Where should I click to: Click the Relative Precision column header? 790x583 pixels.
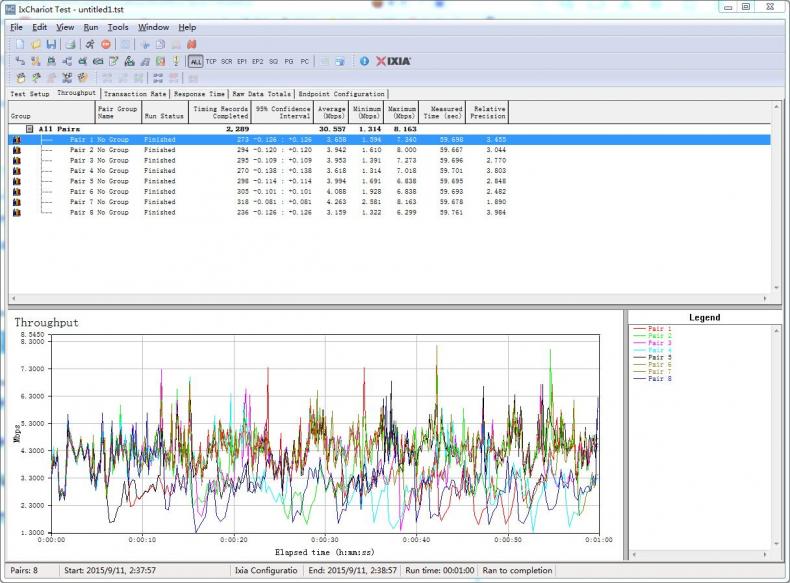pyautogui.click(x=487, y=112)
